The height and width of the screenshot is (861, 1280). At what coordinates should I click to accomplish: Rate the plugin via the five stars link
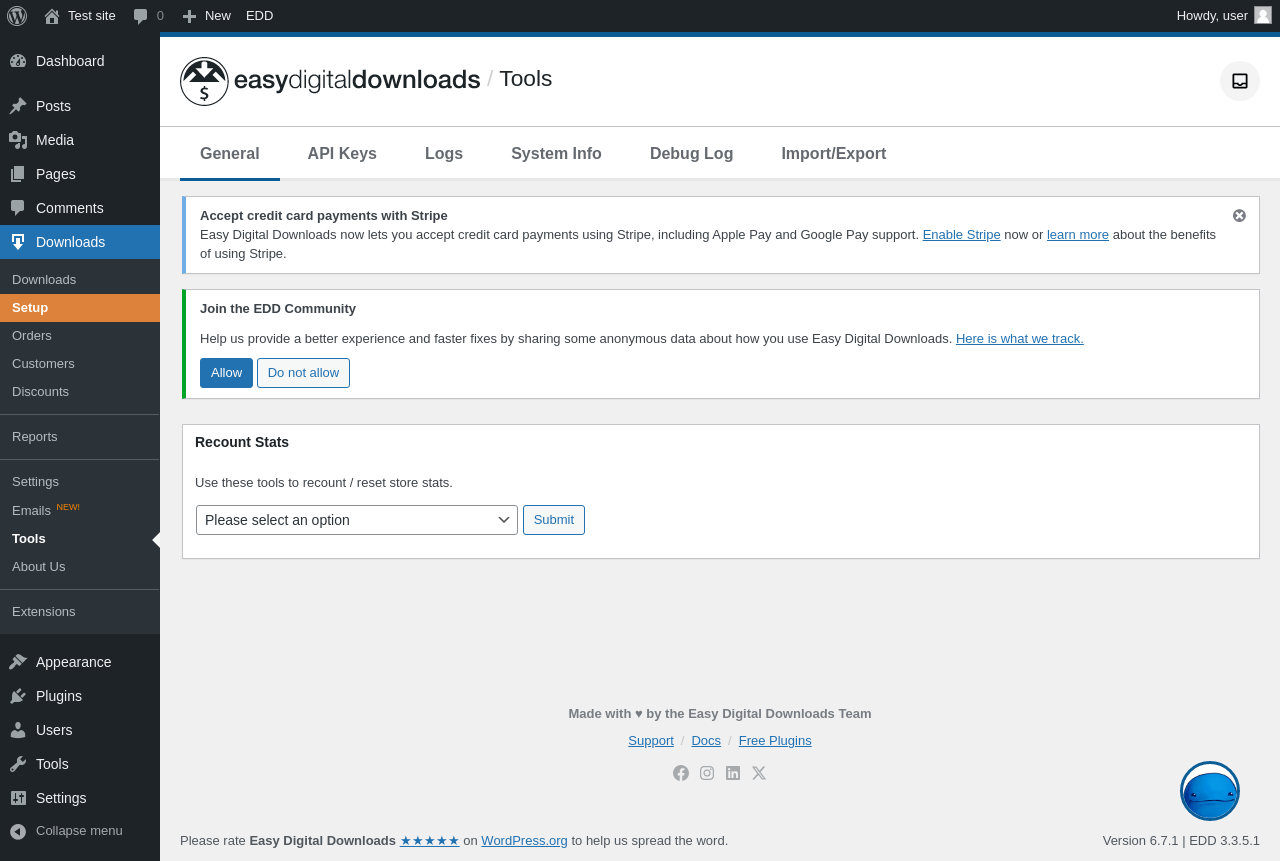430,841
